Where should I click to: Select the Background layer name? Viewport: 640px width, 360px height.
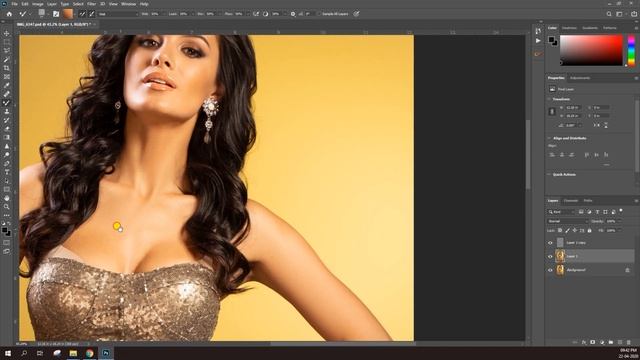(576, 270)
